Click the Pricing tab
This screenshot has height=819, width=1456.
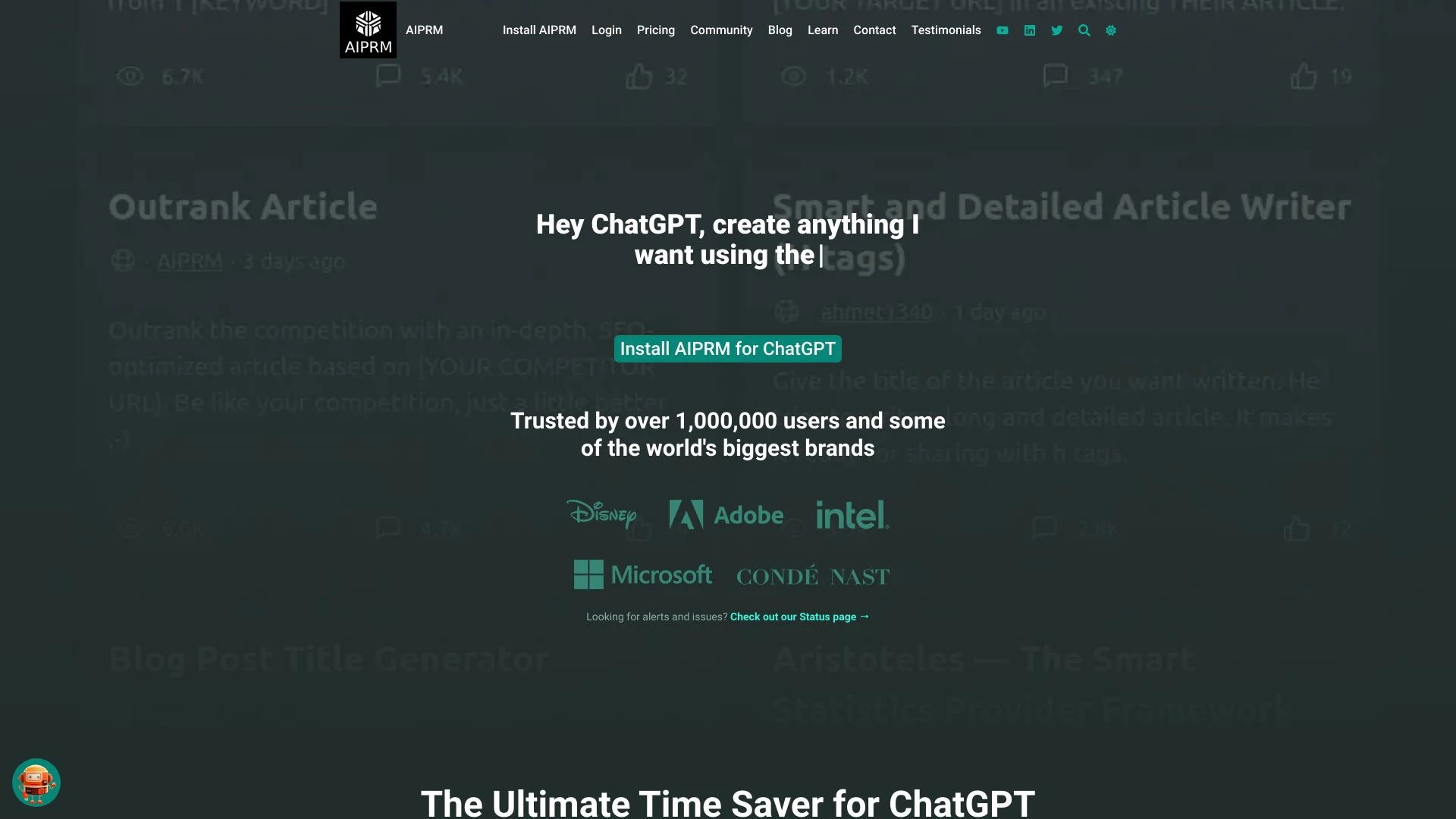656,30
